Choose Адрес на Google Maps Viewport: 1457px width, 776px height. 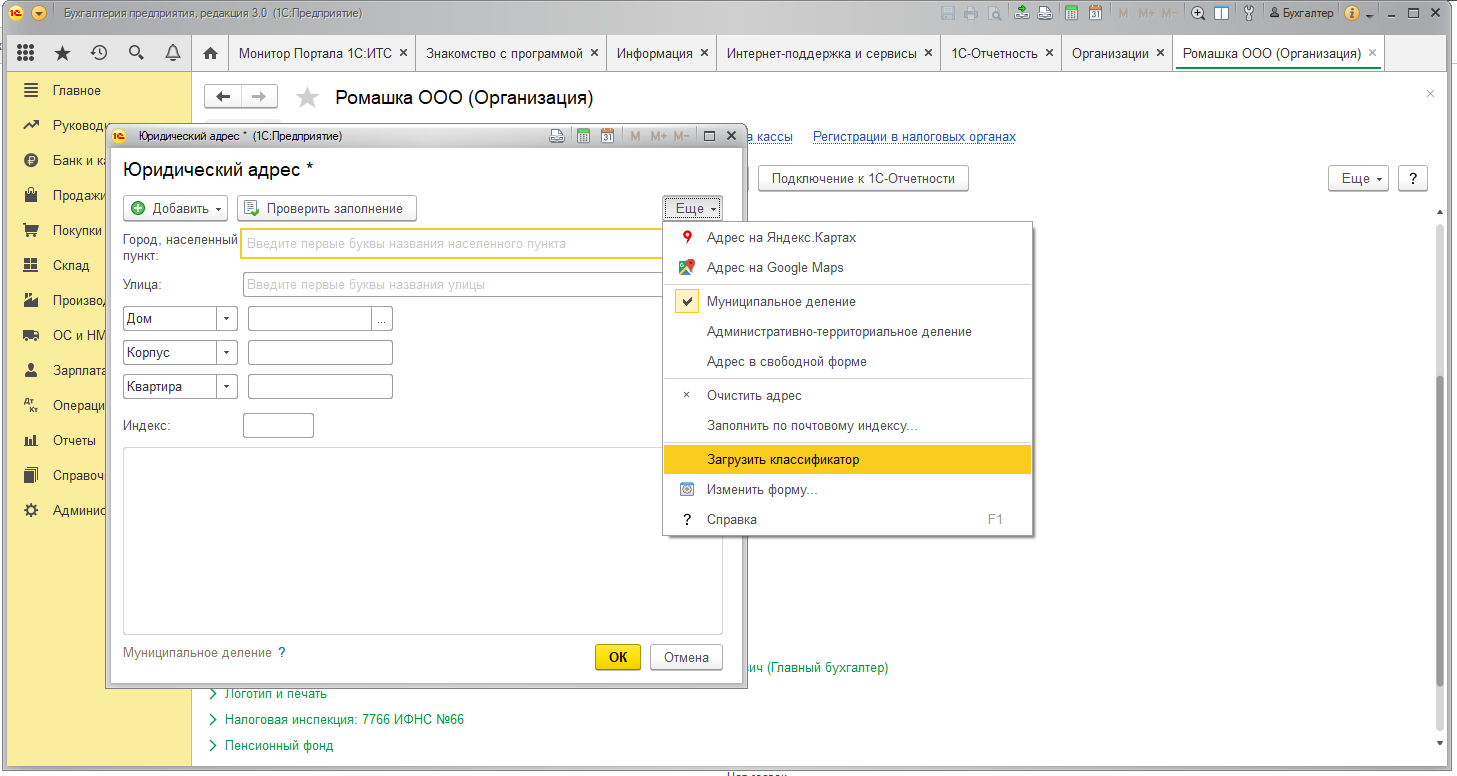pos(848,267)
